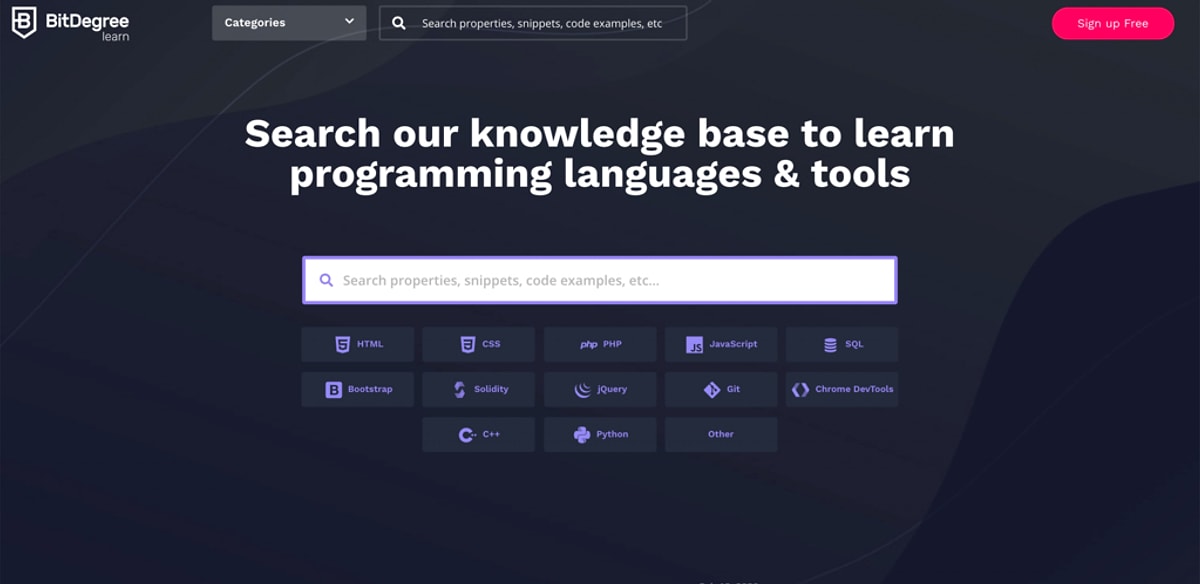The width and height of the screenshot is (1200, 584).
Task: Click the CSS3 shield icon
Action: tap(467, 344)
